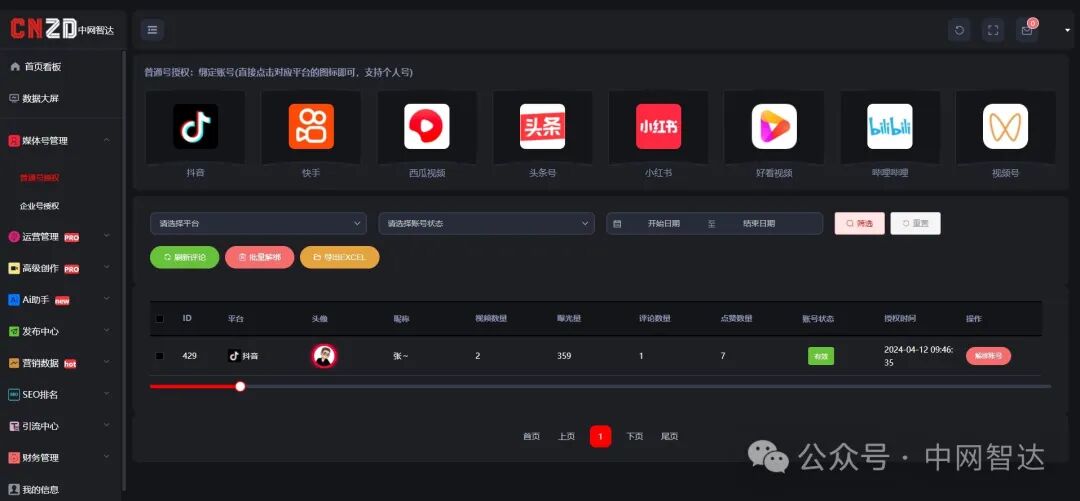Image resolution: width=1080 pixels, height=501 pixels.
Task: Click the Kuaishou platform icon
Action: click(x=311, y=127)
